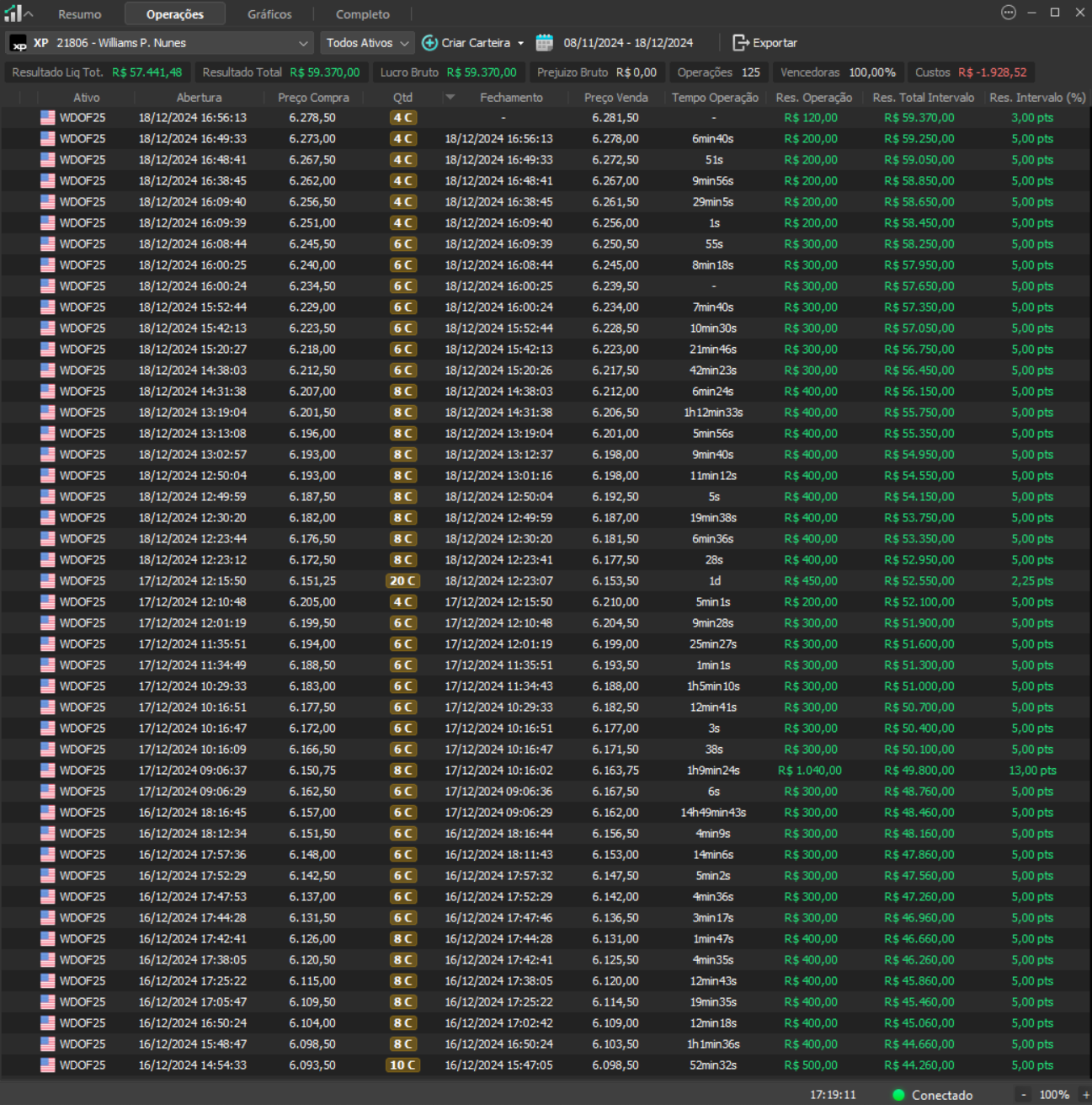This screenshot has width=1092, height=1105.
Task: Click the Criar Carteira plus icon
Action: pos(429,43)
